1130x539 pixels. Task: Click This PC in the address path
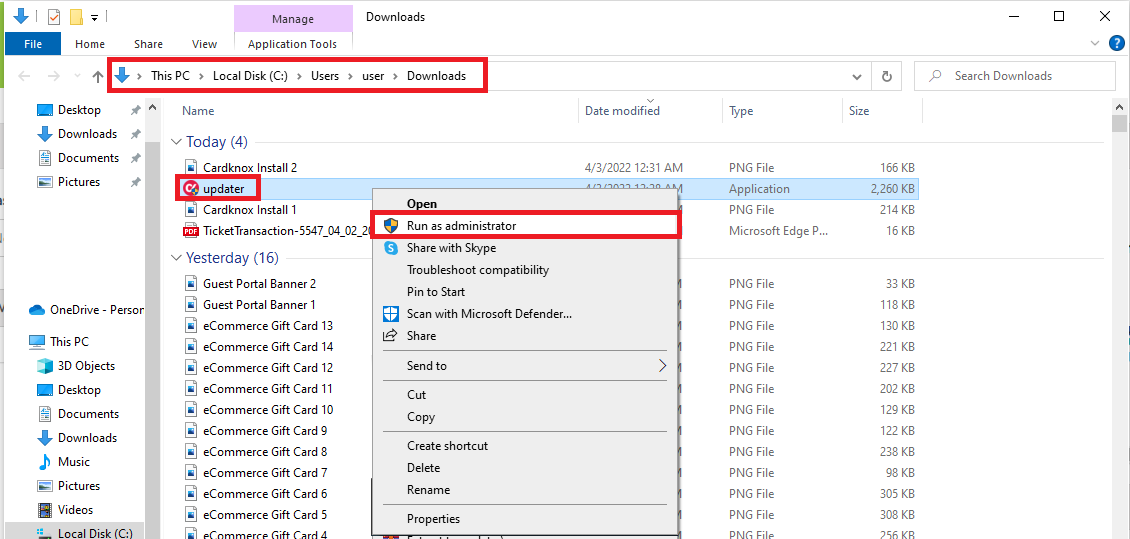point(170,76)
